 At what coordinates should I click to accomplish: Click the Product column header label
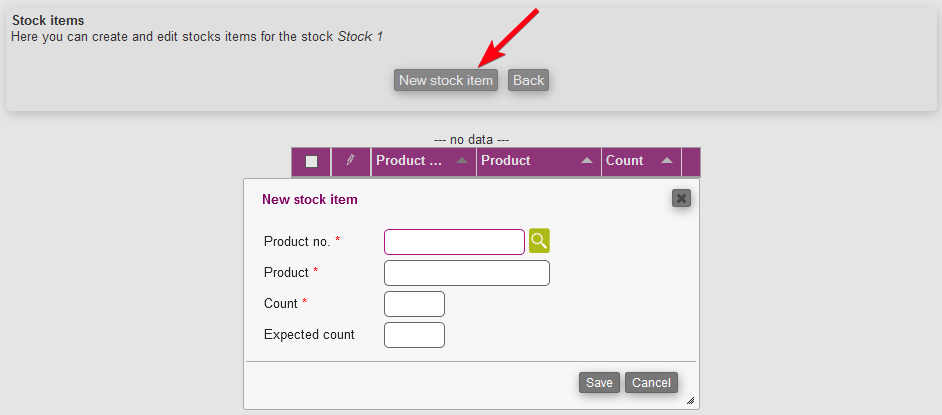[x=506, y=161]
